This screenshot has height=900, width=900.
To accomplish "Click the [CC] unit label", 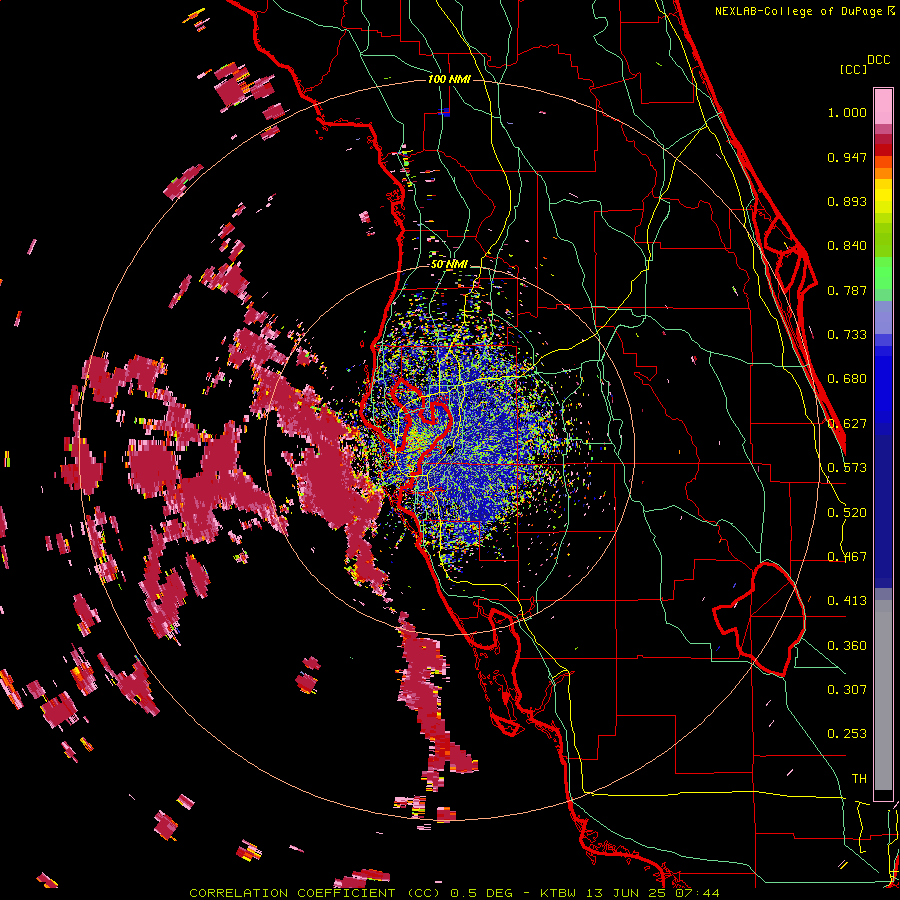I will point(853,69).
